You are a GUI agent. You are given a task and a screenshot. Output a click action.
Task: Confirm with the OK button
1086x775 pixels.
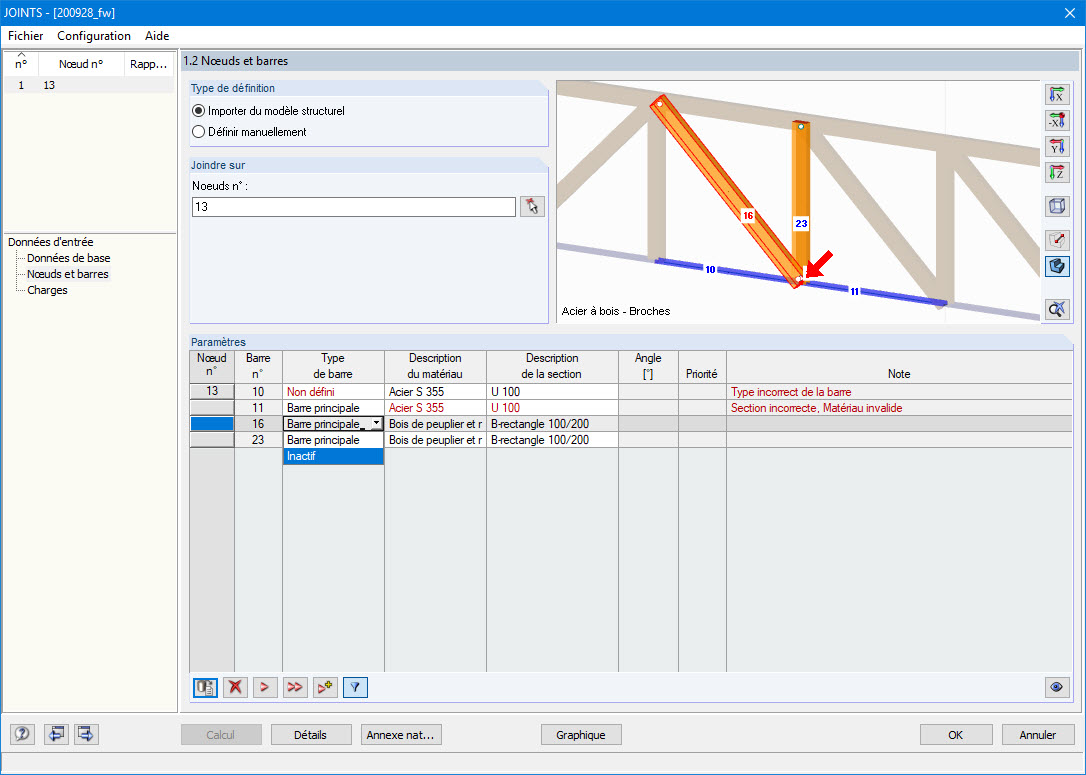coord(956,735)
